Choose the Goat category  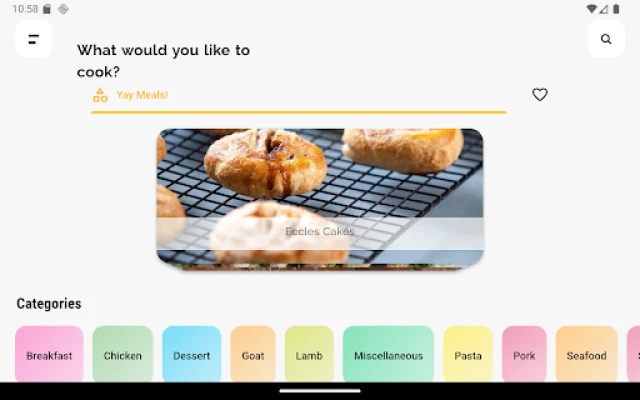[253, 355]
